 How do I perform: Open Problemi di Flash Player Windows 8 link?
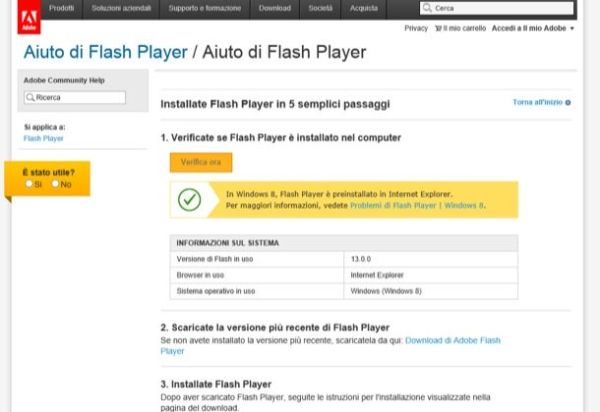coord(417,205)
